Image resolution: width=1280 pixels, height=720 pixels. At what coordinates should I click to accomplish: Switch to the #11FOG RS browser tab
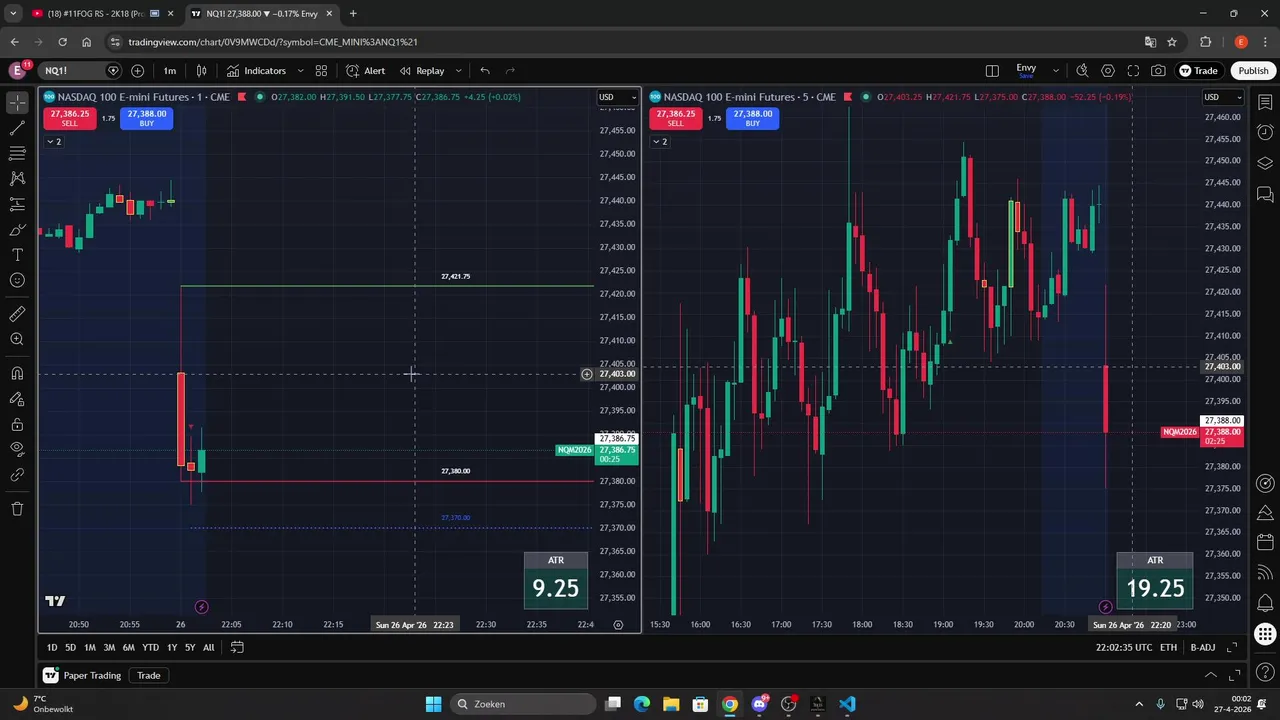tap(98, 14)
